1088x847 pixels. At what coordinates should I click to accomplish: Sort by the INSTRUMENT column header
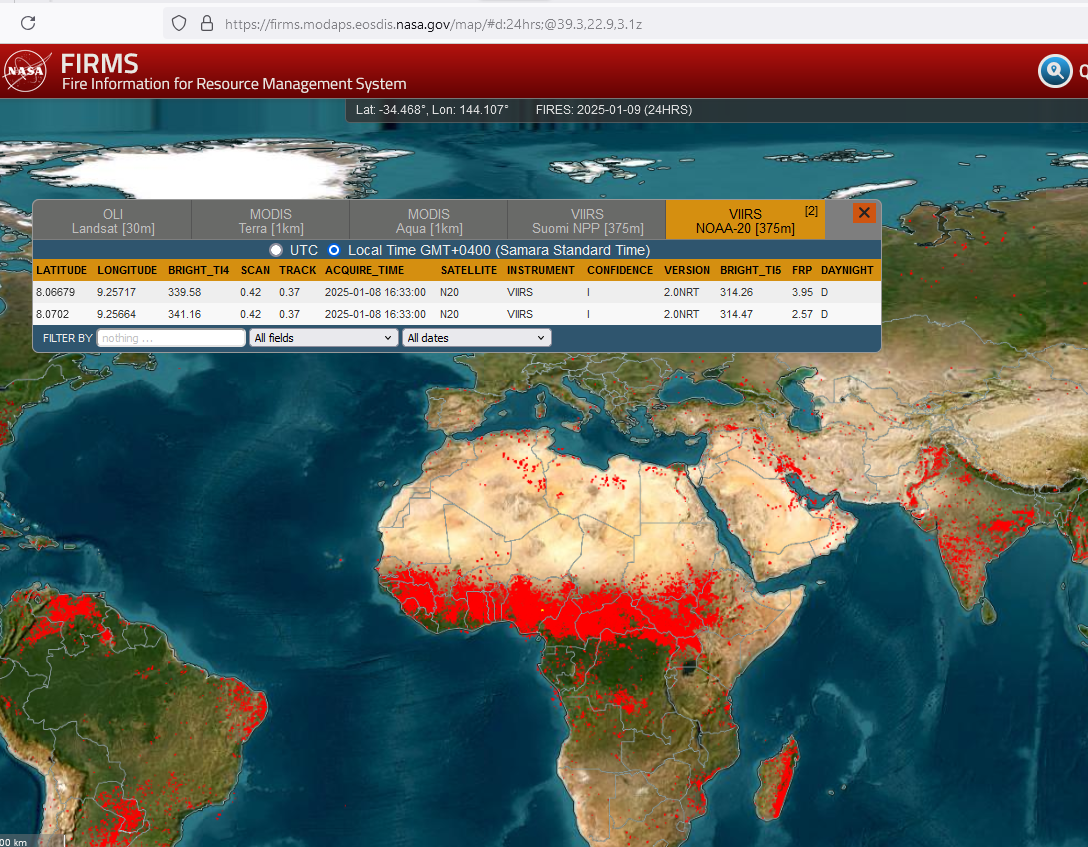tap(541, 270)
